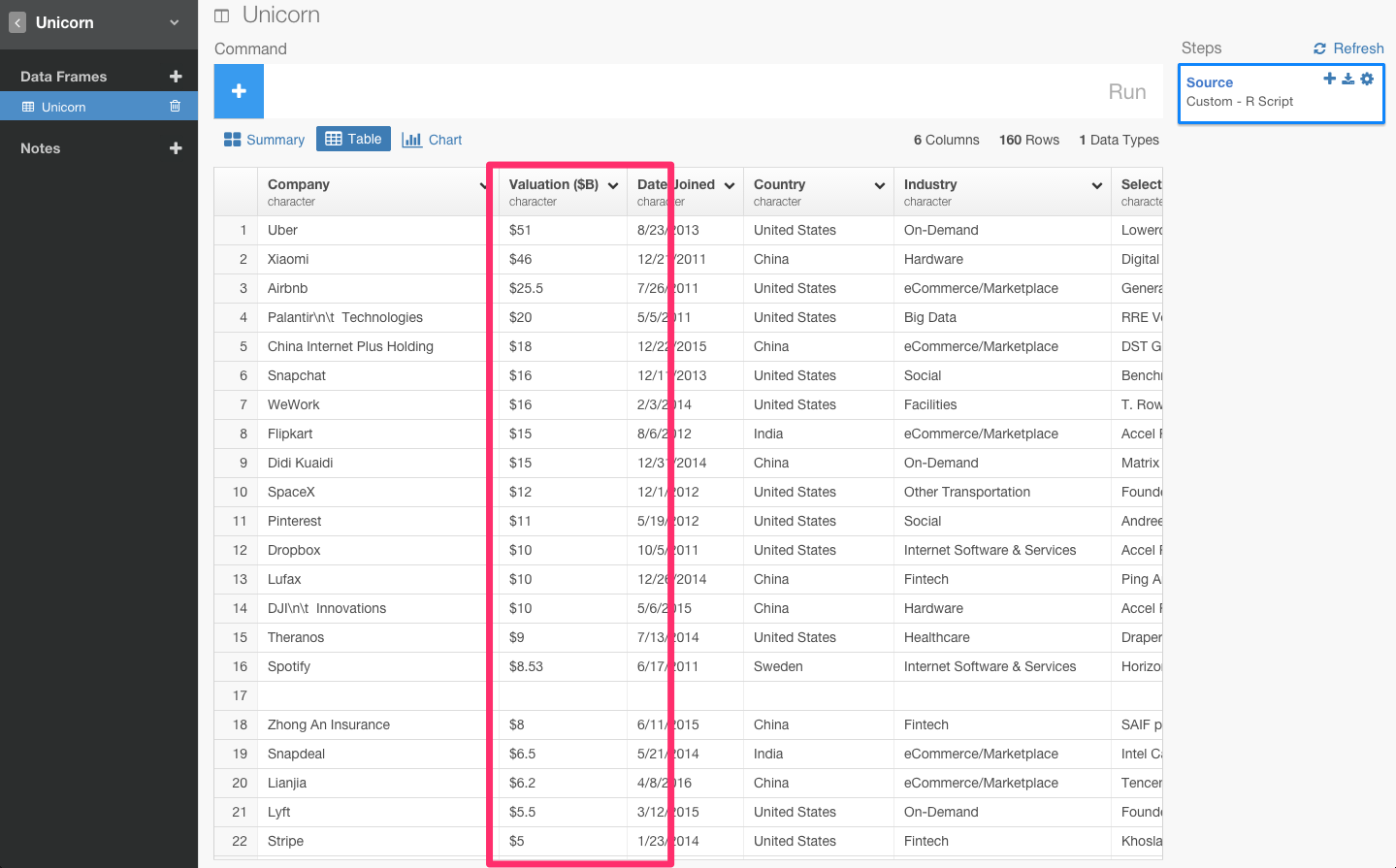Click the 160 Rows count label
The image size is (1396, 868).
pos(1029,140)
